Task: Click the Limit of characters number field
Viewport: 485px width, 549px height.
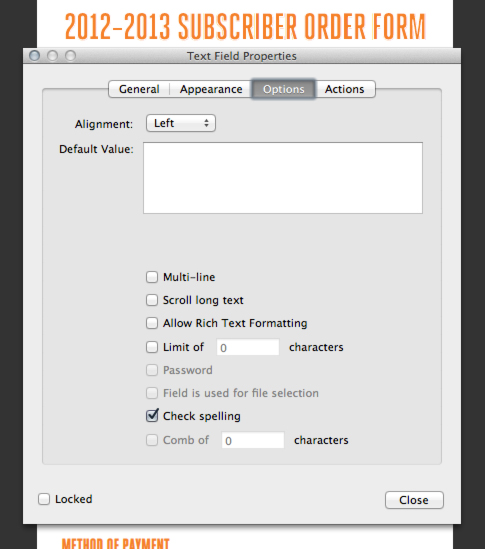Action: pyautogui.click(x=248, y=347)
